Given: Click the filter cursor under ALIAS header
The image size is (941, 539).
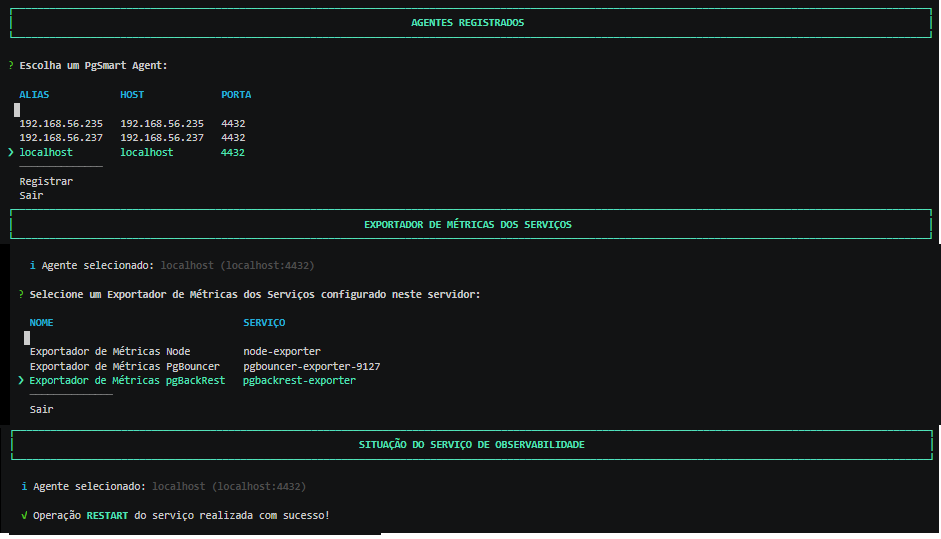Looking at the screenshot, I should point(17,110).
